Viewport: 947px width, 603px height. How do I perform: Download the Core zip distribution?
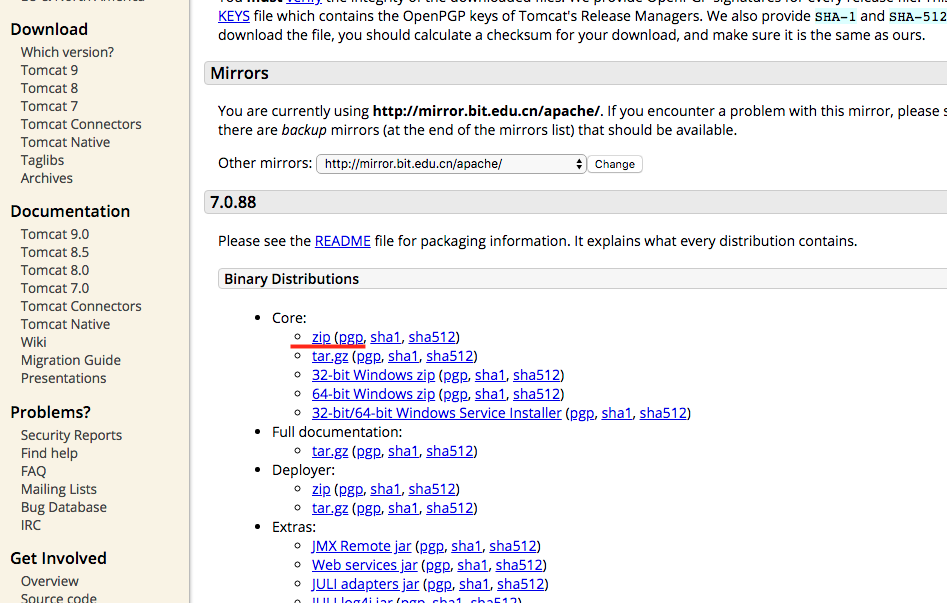click(321, 337)
